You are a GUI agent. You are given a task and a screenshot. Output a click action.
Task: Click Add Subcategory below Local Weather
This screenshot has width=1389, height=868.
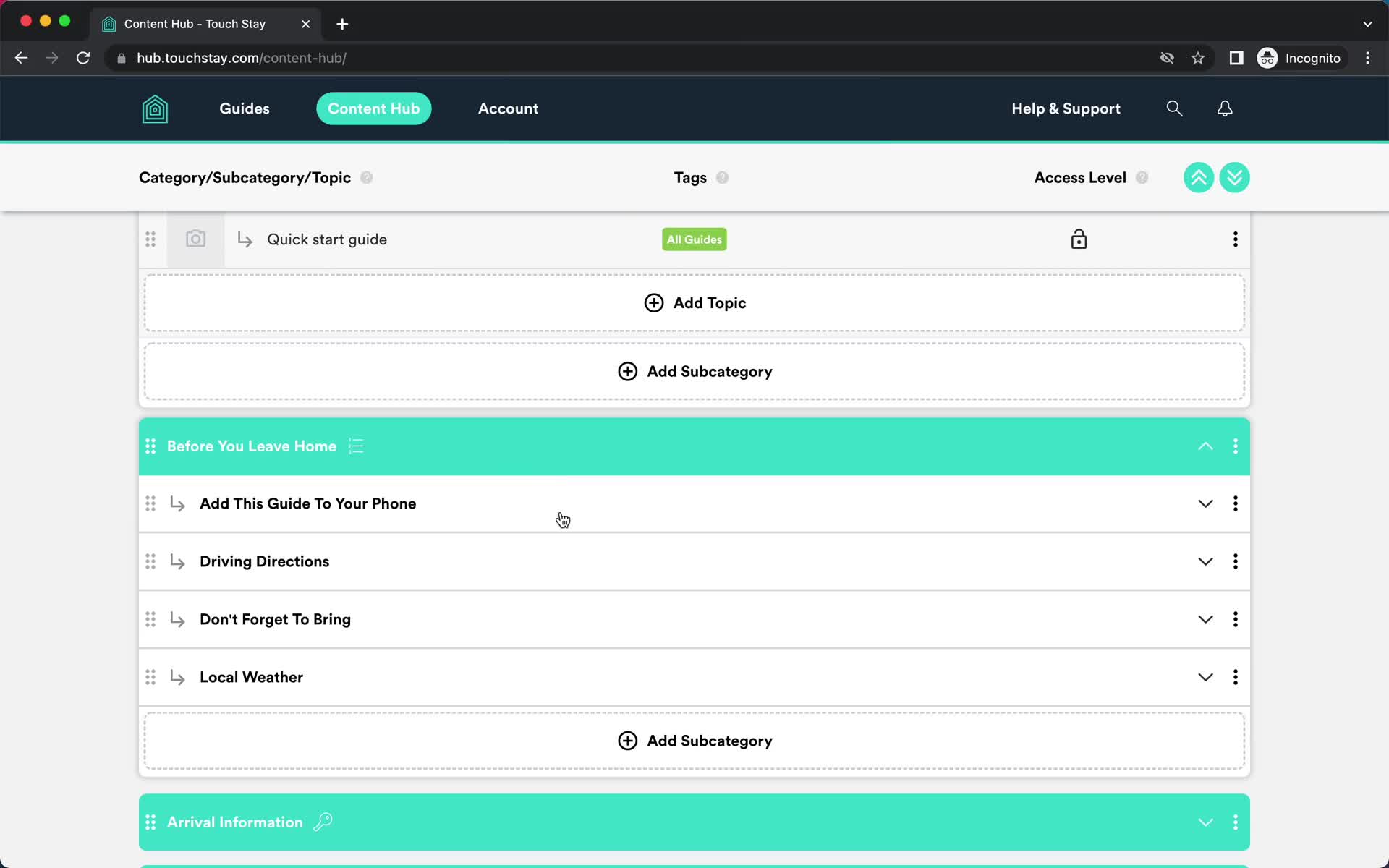tap(694, 741)
